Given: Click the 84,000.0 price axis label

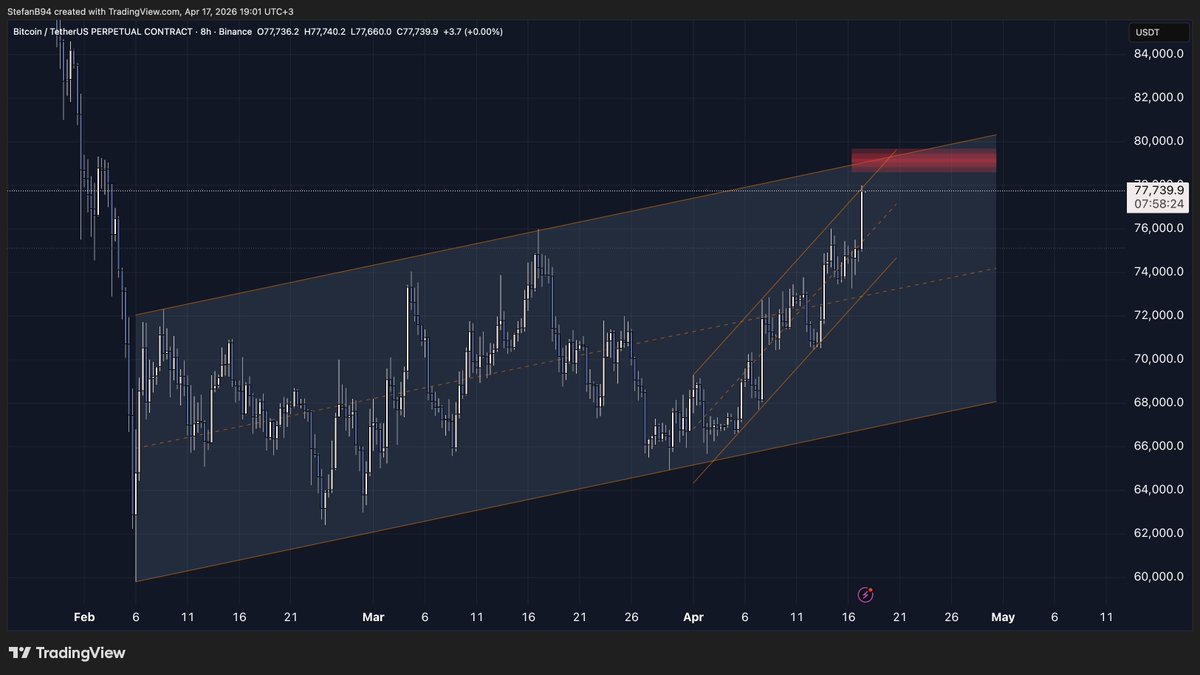Looking at the screenshot, I should pos(1160,54).
